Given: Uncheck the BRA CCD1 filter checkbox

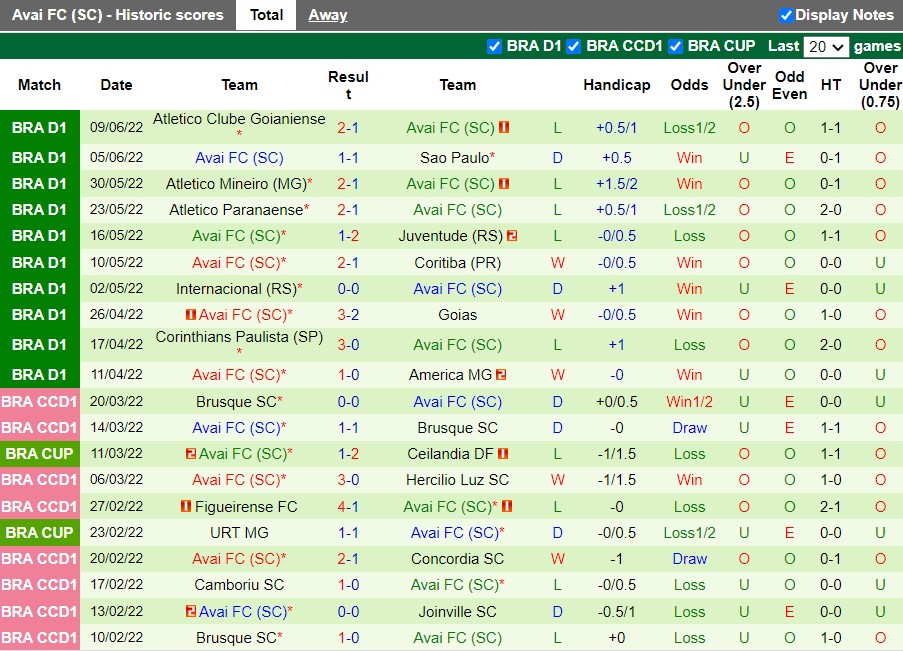Looking at the screenshot, I should point(574,46).
